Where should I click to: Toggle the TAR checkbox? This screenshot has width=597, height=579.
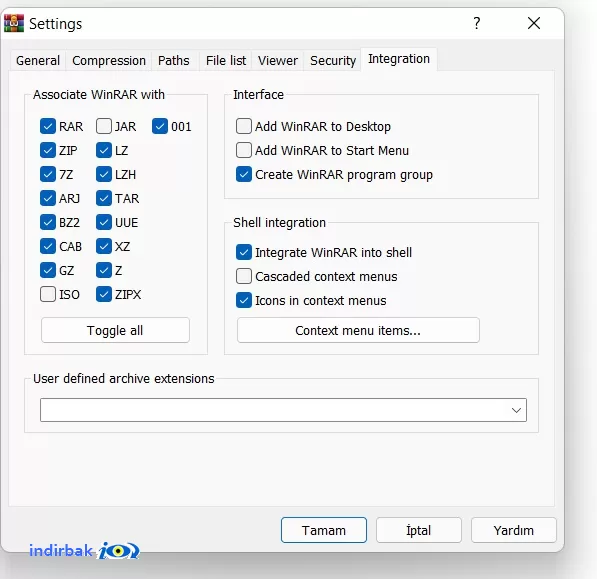click(104, 198)
